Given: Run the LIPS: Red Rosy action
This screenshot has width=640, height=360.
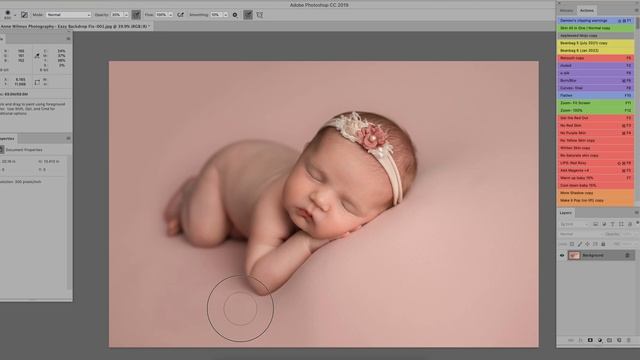Looking at the screenshot, I should [595, 163].
